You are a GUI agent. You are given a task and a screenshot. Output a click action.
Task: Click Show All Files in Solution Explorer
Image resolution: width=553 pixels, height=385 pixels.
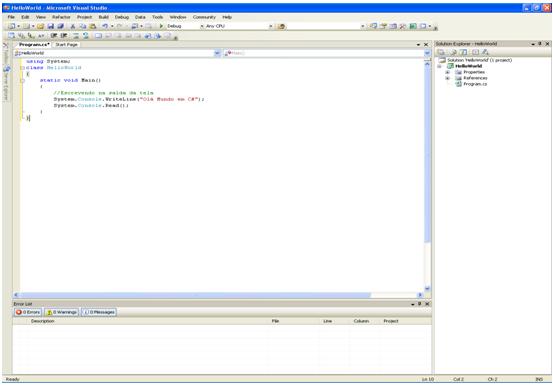pyautogui.click(x=454, y=52)
